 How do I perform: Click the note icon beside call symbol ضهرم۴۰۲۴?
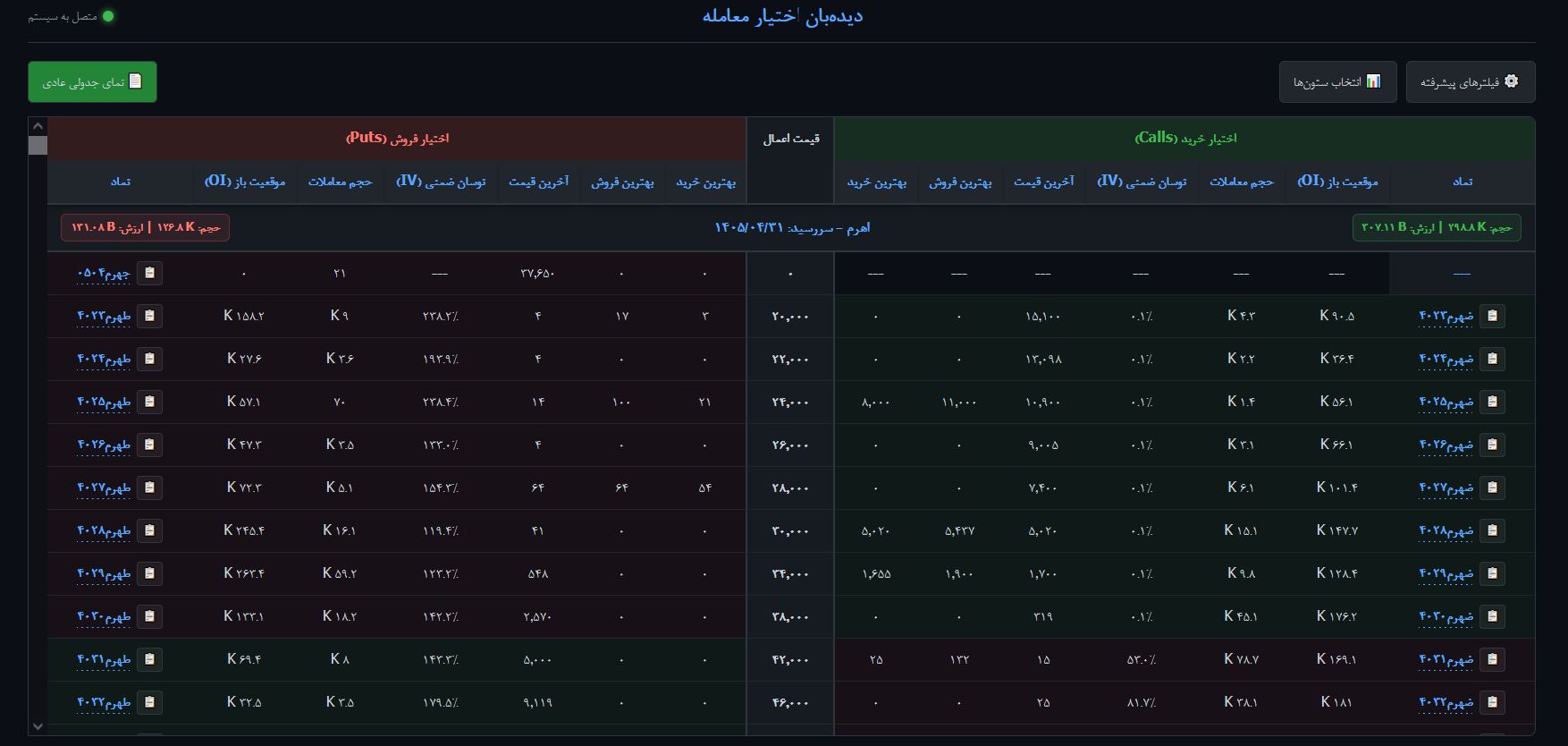tap(1491, 359)
